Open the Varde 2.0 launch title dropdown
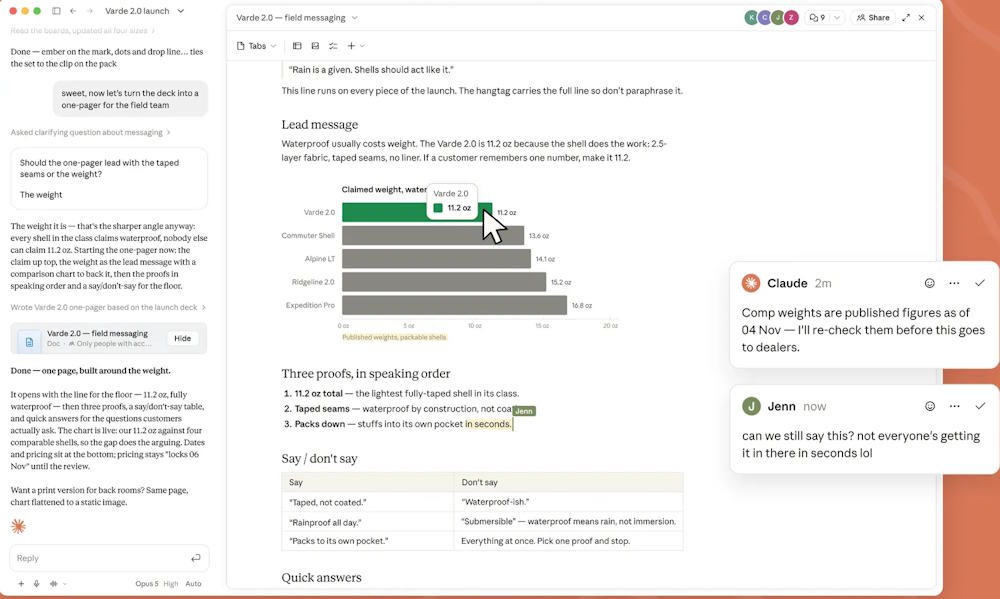The height and width of the screenshot is (599, 1000). coord(180,11)
